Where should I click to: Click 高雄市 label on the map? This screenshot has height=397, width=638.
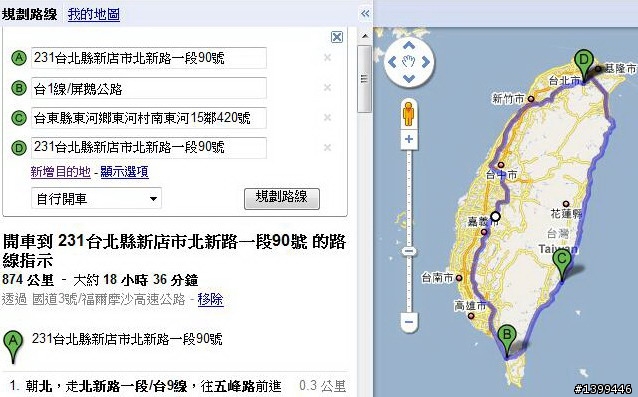[470, 305]
